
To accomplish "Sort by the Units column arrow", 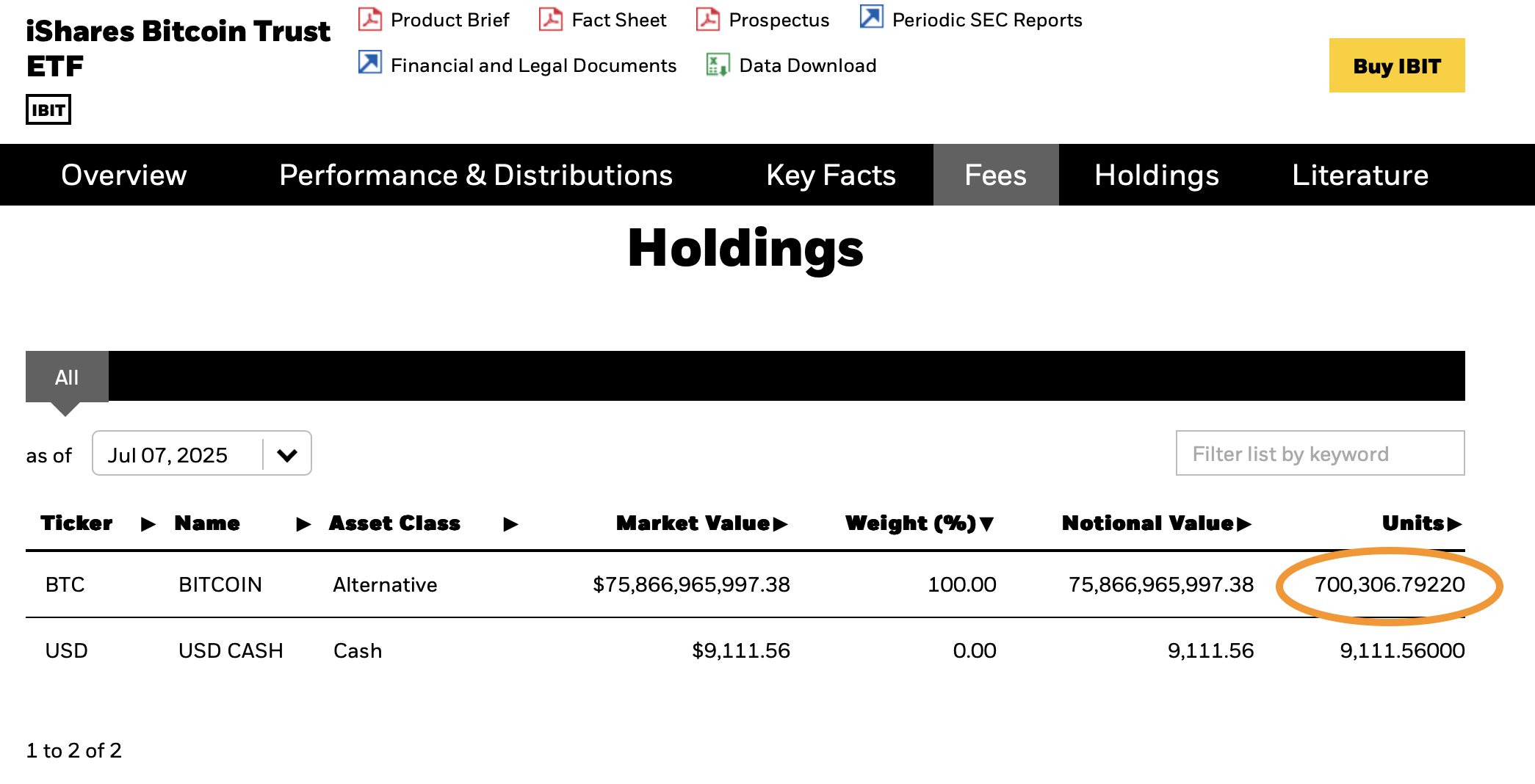I will [x=1454, y=524].
